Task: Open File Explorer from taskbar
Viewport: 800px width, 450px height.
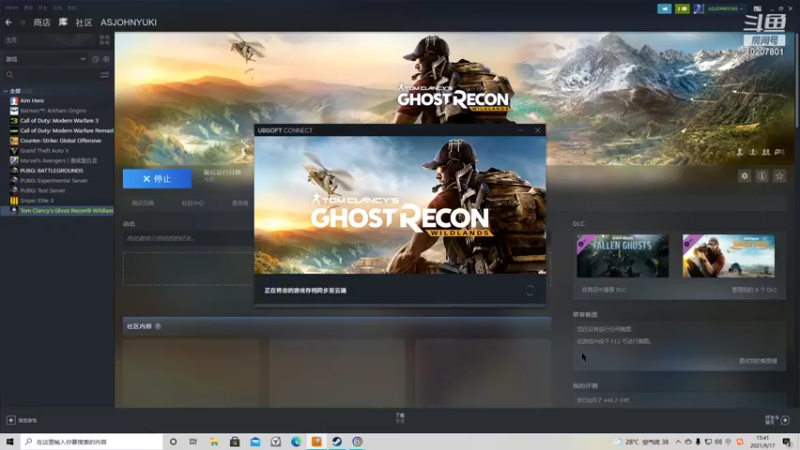Action: [214, 441]
